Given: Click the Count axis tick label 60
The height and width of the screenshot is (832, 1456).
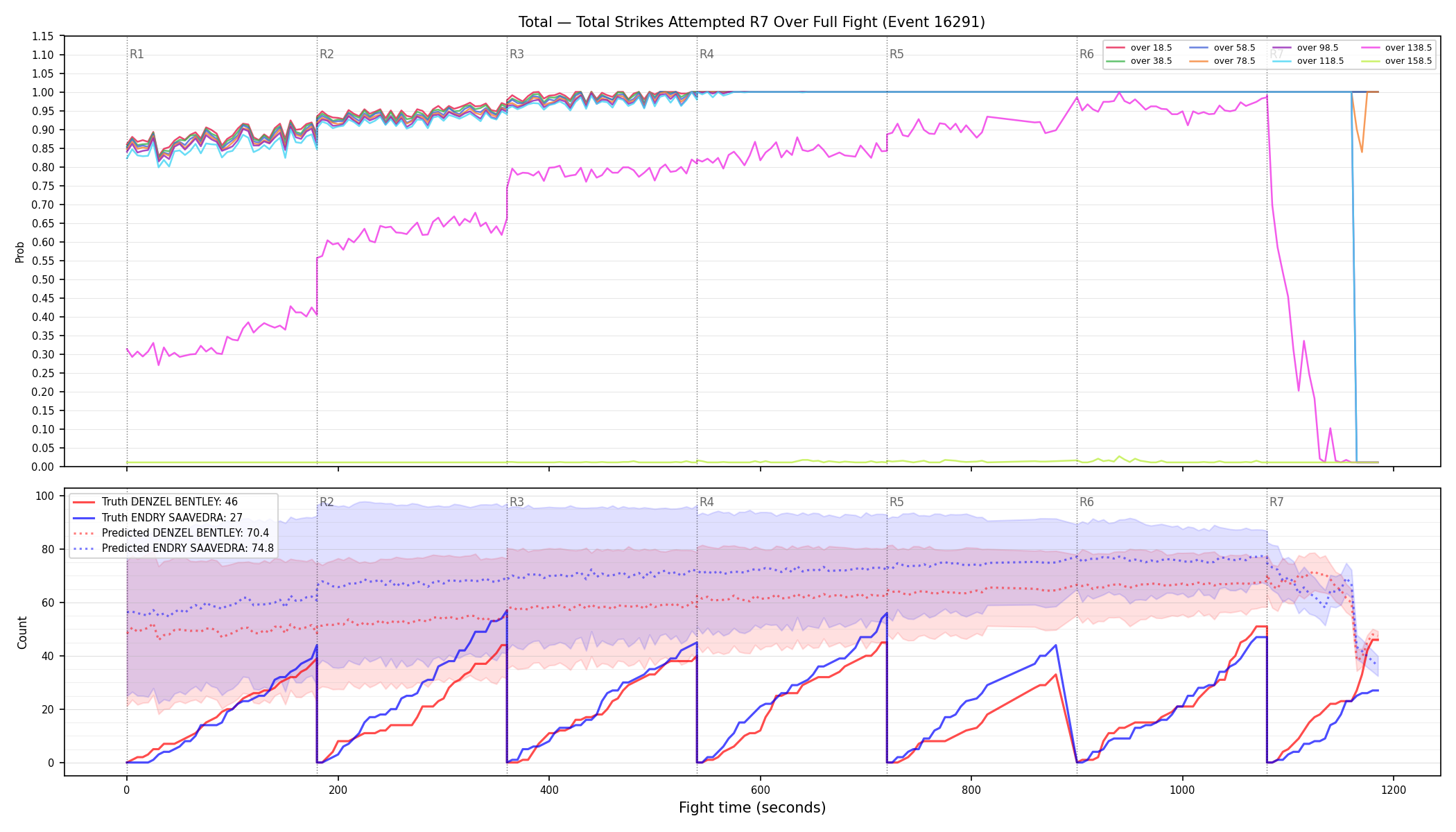Looking at the screenshot, I should point(48,603).
